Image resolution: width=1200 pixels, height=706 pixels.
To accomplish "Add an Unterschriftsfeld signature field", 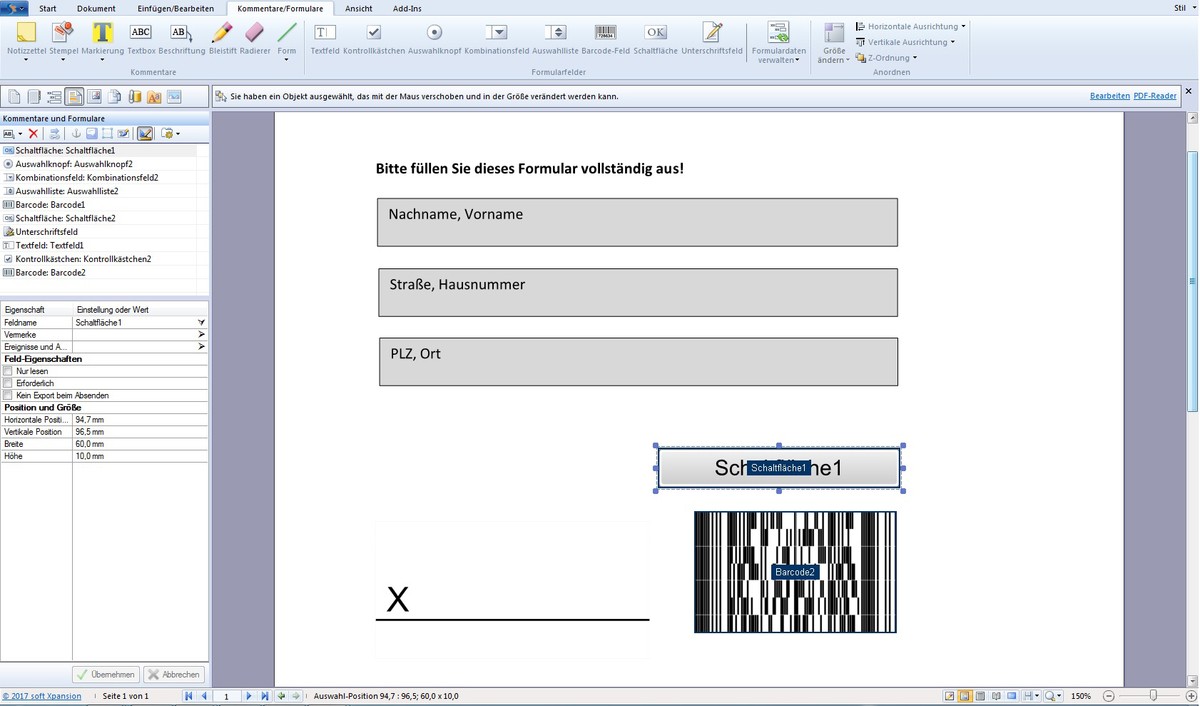I will point(712,37).
